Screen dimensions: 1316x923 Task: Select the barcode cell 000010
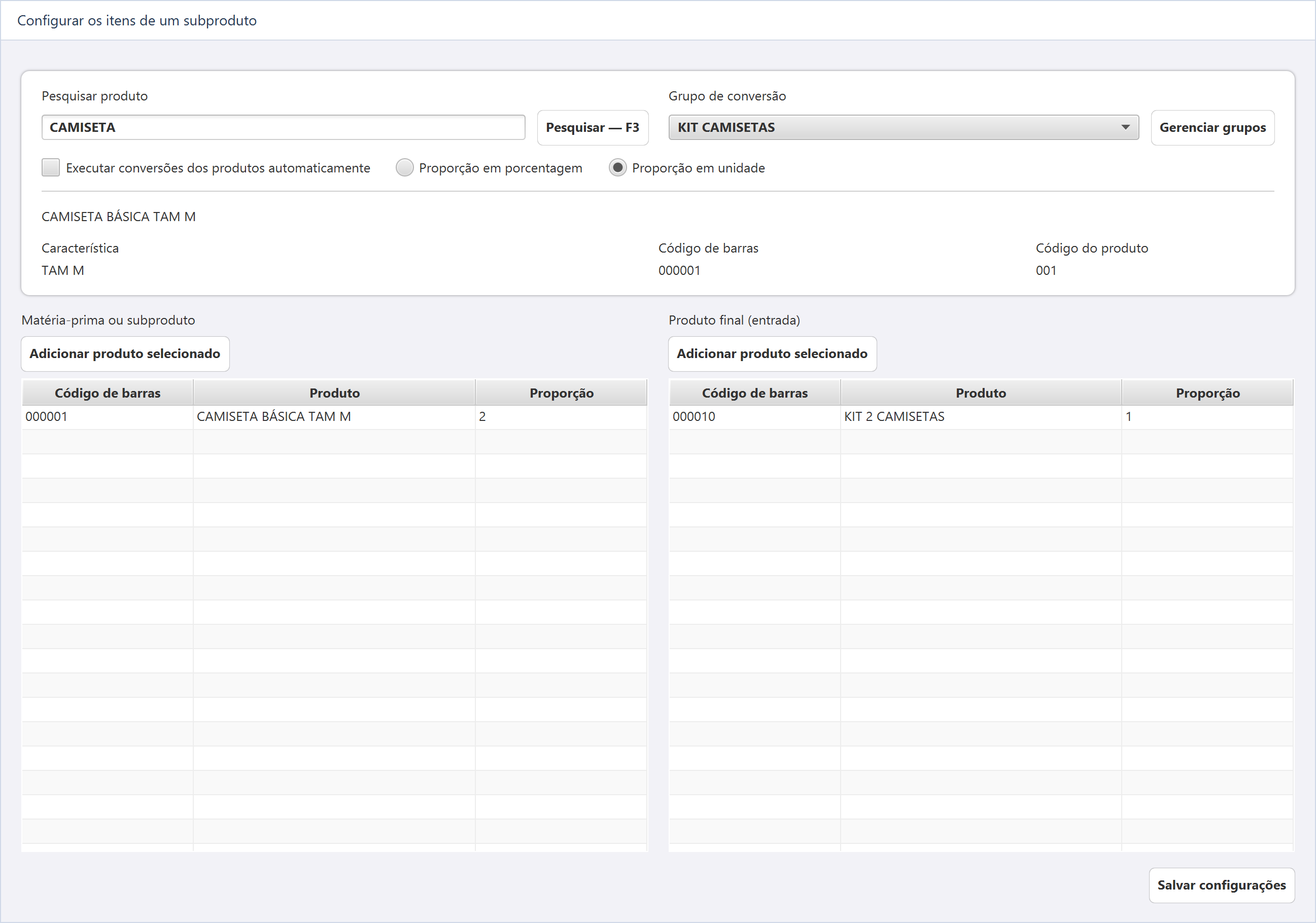pos(754,417)
